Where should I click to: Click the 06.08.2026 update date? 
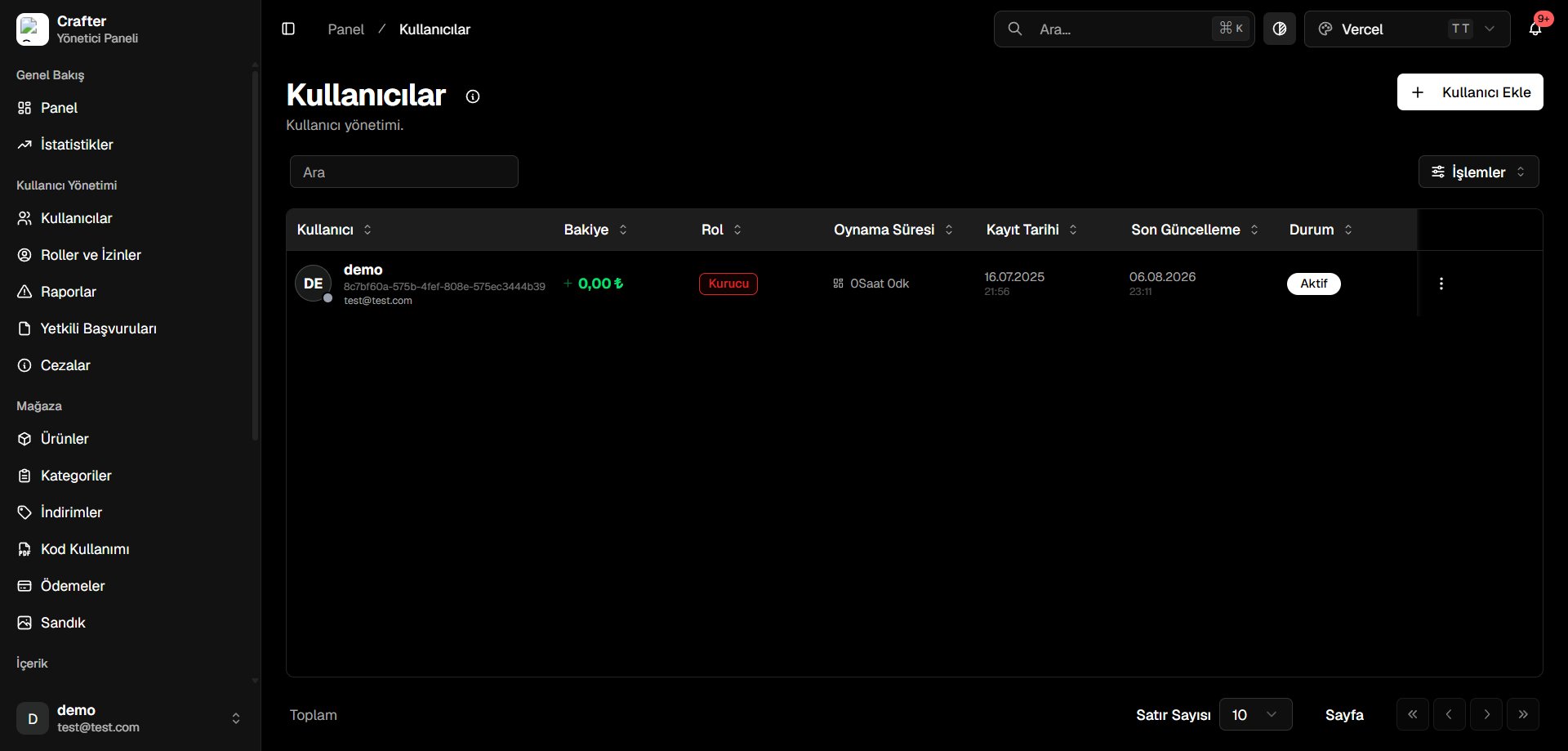1162,277
